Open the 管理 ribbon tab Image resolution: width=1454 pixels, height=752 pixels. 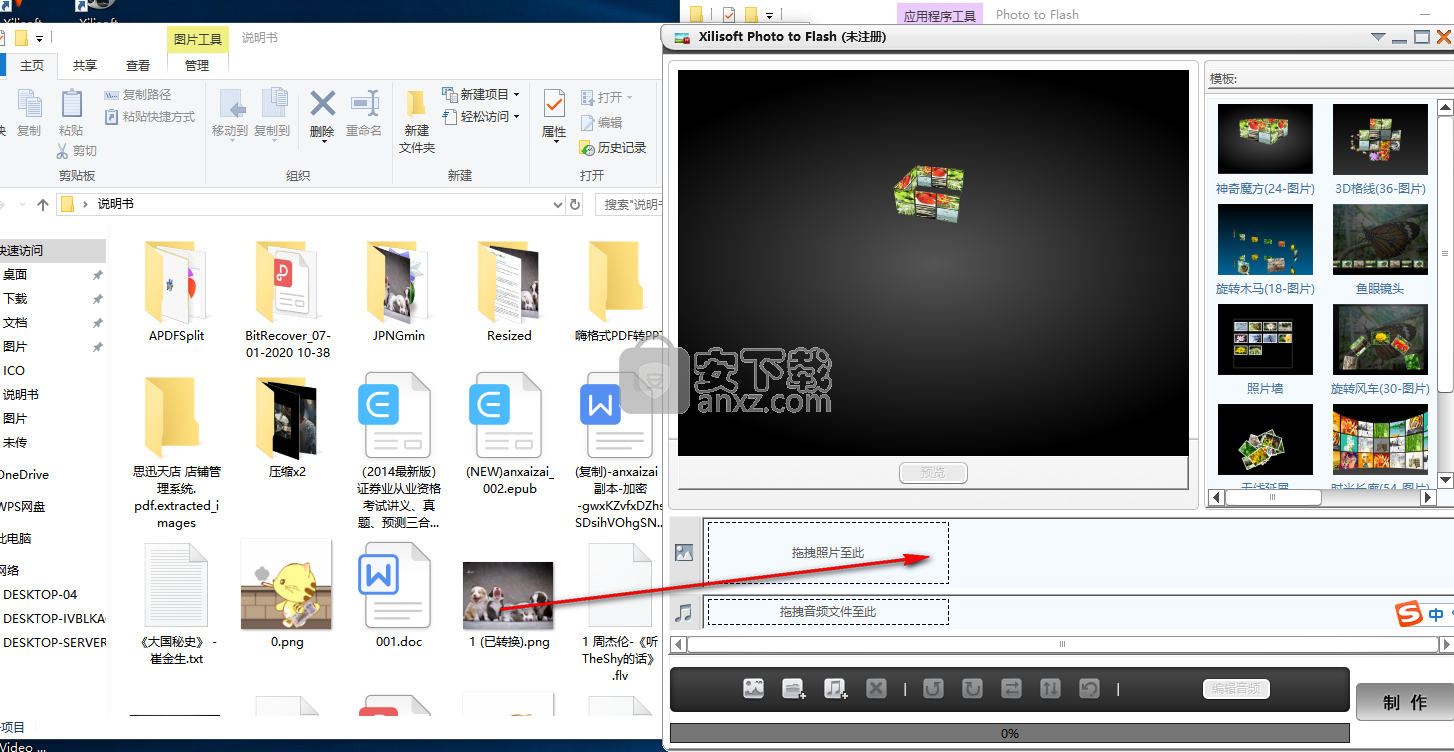pos(197,65)
